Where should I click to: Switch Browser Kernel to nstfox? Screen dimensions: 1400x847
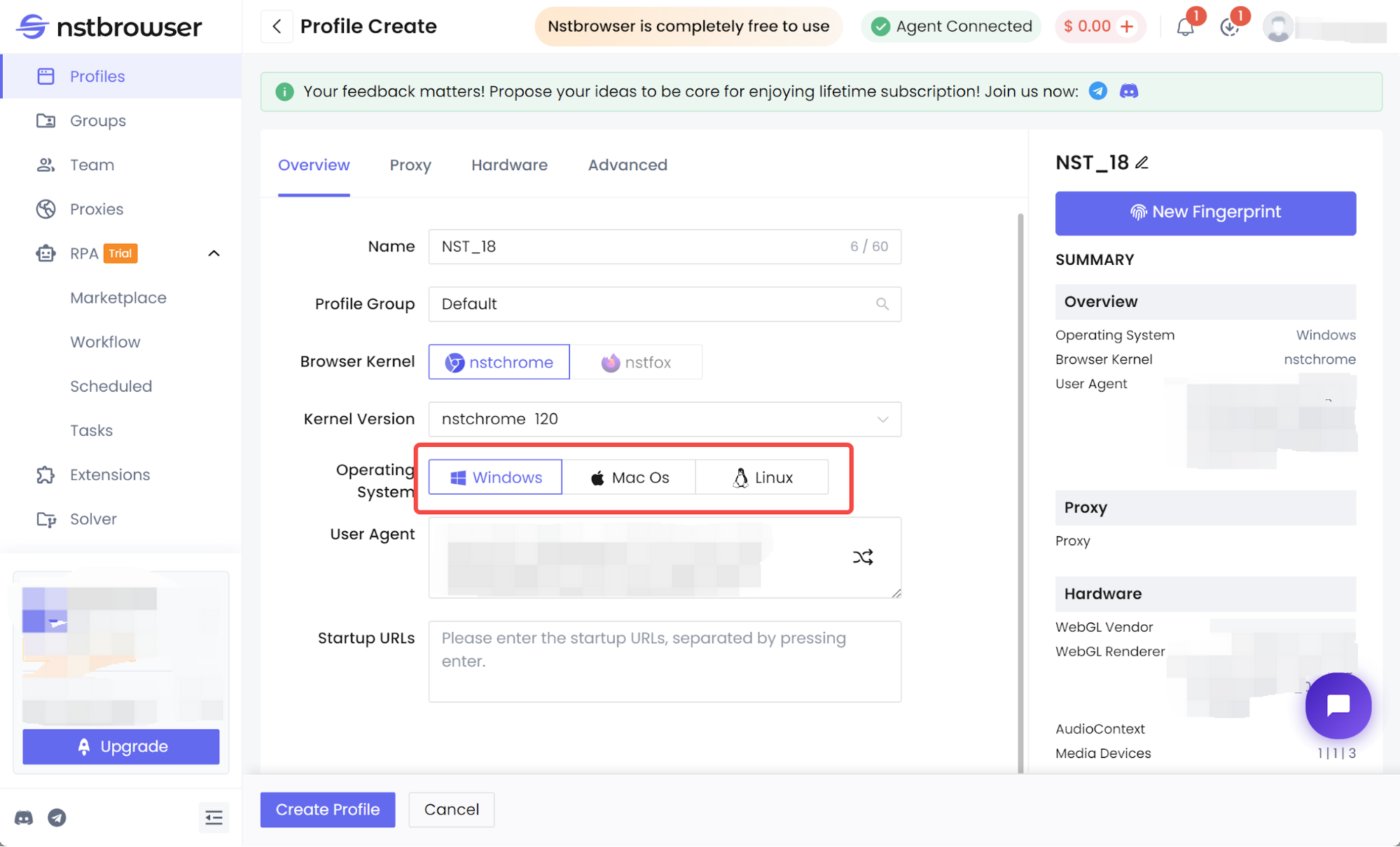637,362
